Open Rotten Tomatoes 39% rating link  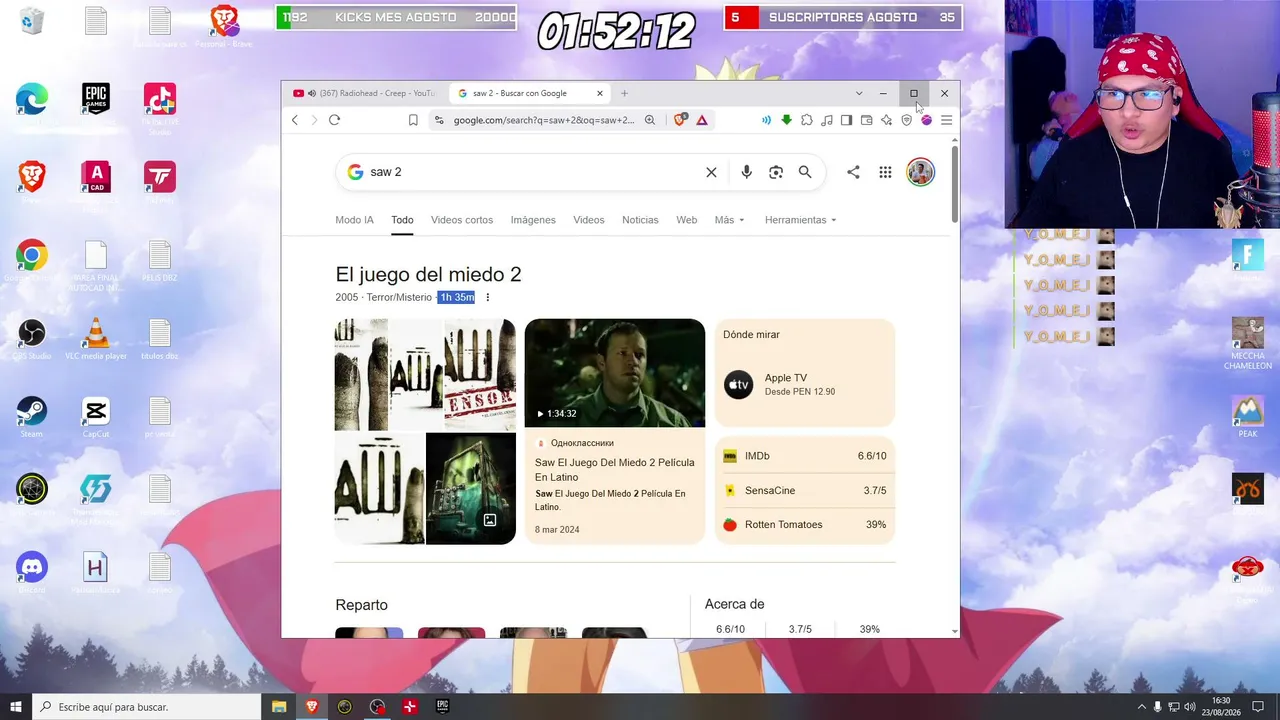click(805, 525)
